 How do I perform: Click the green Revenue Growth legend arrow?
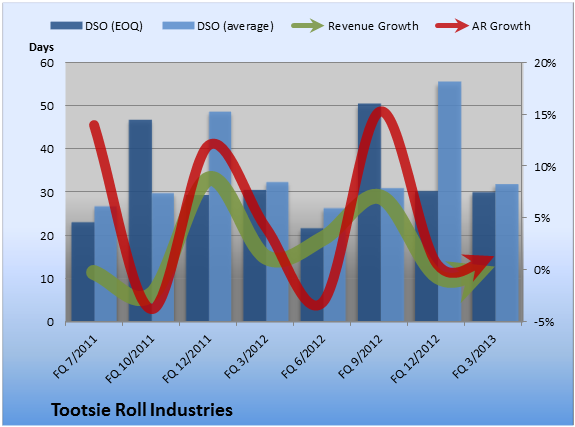click(307, 26)
